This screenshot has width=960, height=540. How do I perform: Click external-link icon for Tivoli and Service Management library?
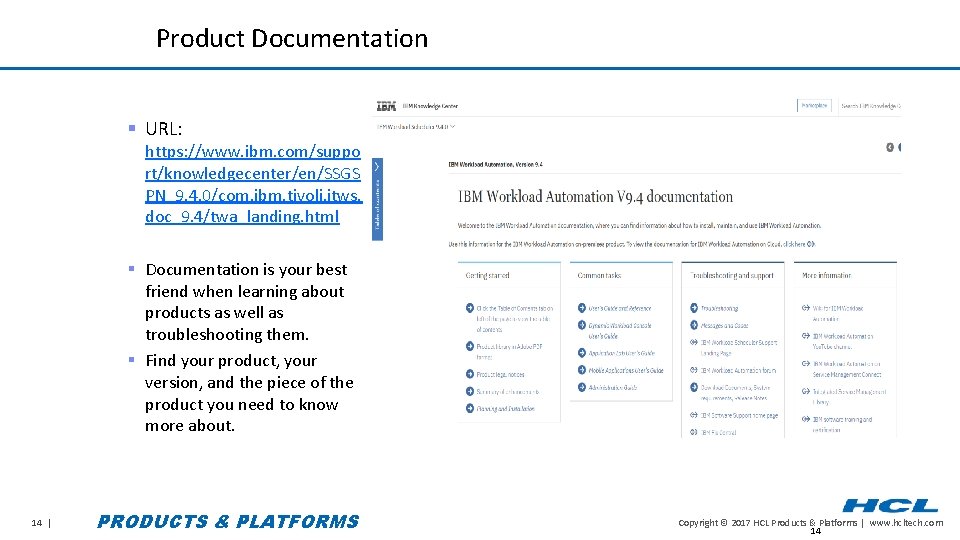click(x=806, y=391)
